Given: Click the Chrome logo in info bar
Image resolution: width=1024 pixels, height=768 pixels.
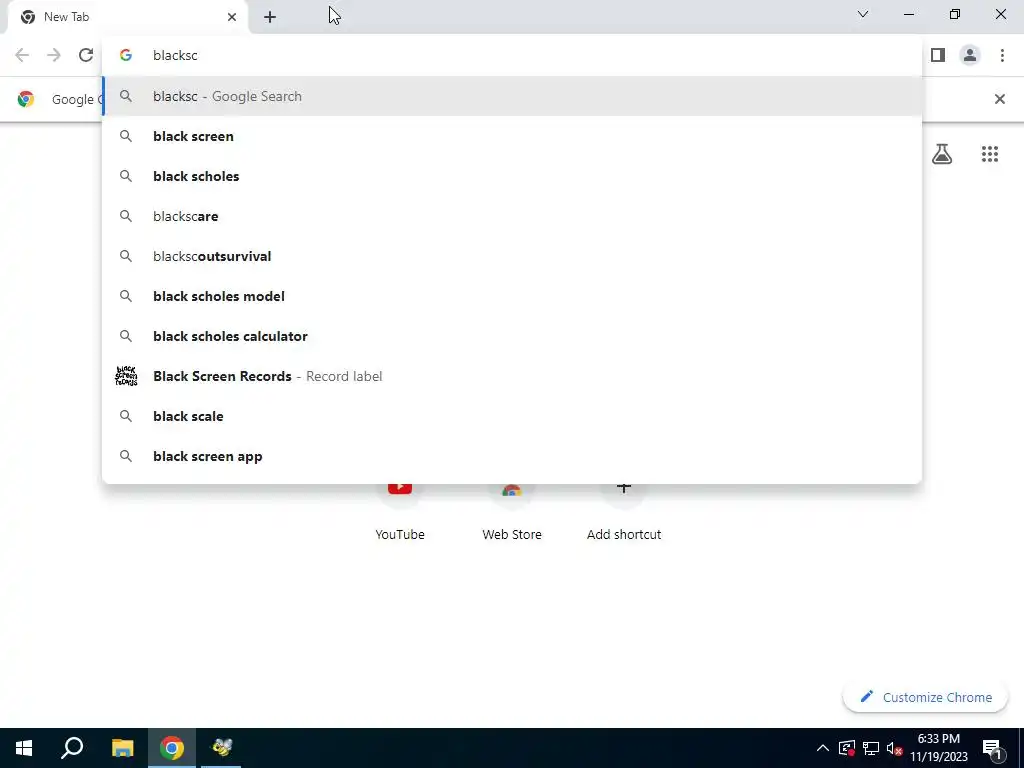Looking at the screenshot, I should pos(25,99).
